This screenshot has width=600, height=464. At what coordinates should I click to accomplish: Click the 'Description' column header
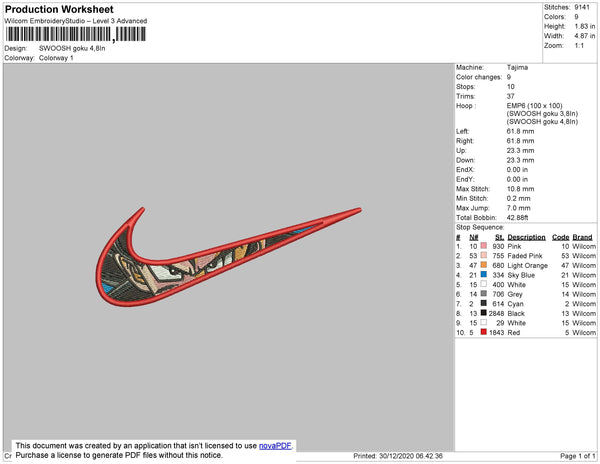[x=526, y=237]
